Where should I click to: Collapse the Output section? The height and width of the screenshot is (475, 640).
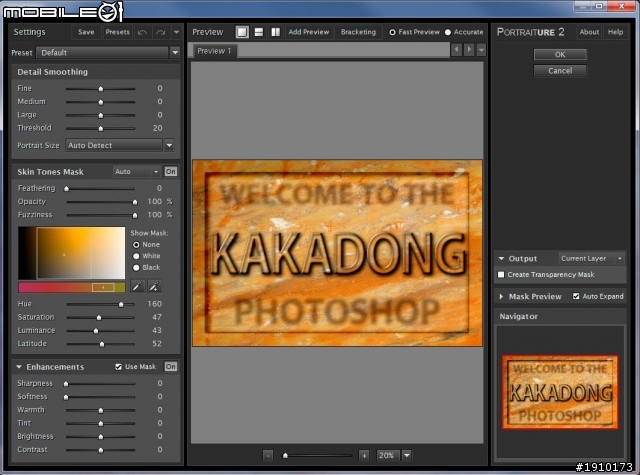(501, 258)
